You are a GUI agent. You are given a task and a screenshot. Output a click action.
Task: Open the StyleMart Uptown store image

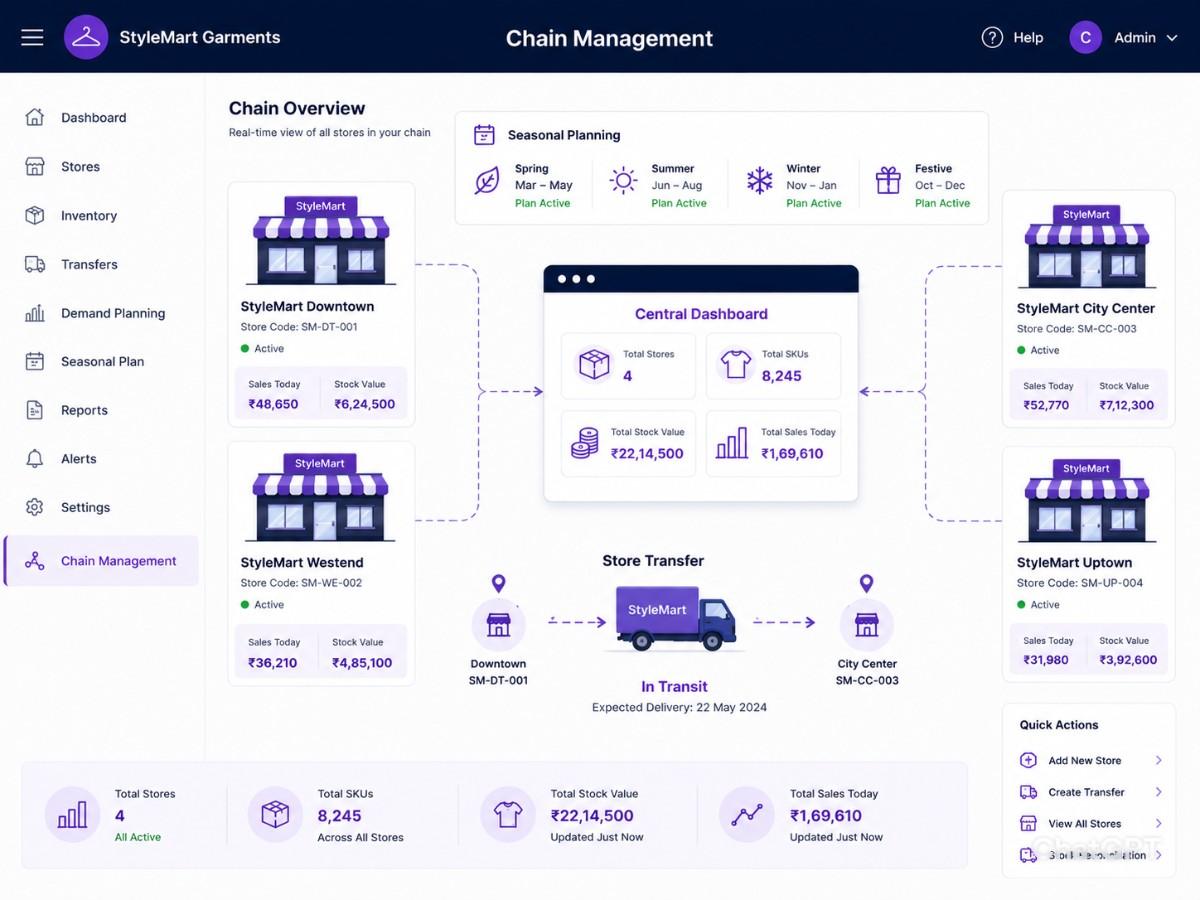point(1086,501)
